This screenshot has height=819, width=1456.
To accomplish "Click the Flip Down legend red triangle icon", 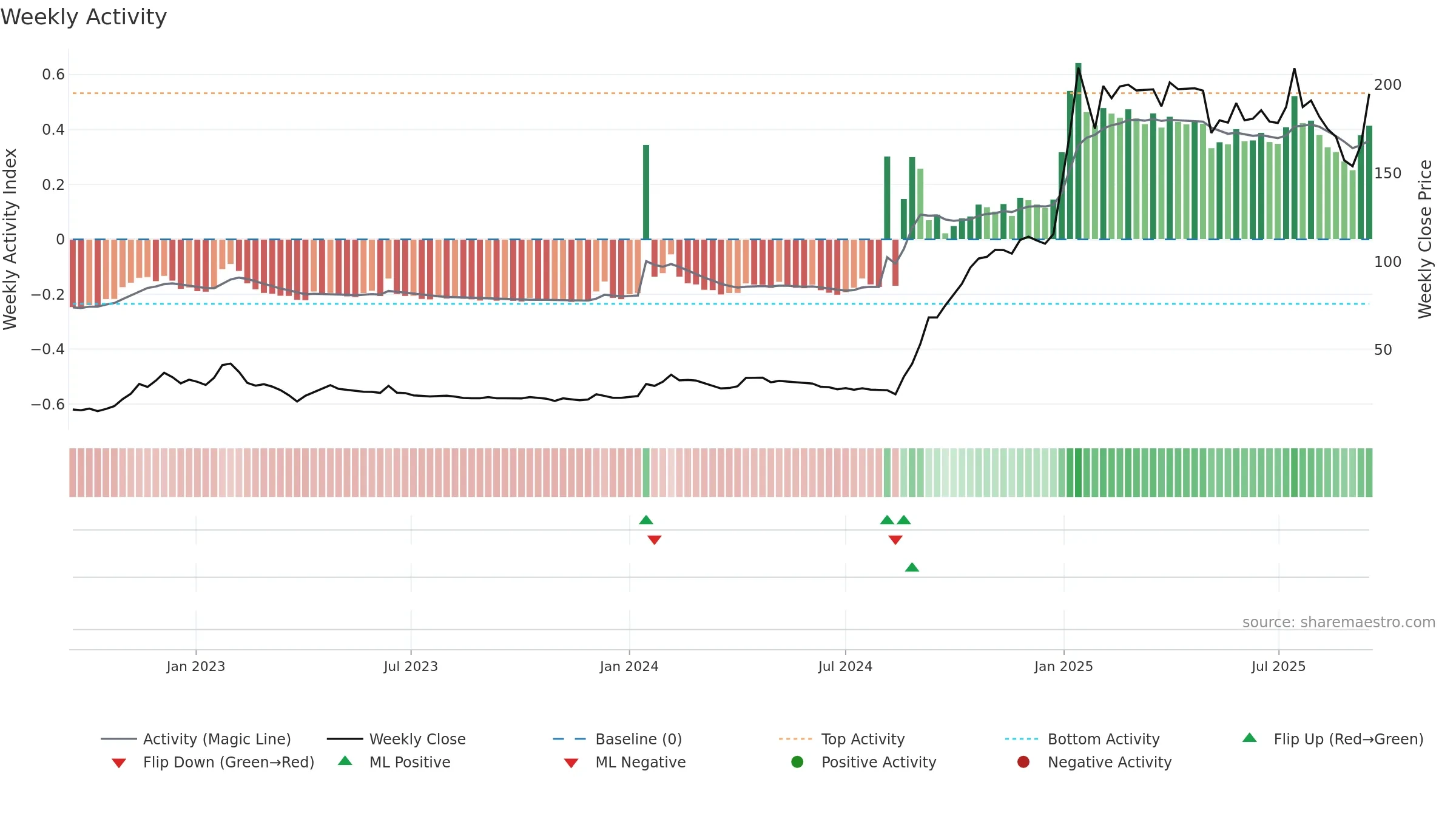I will click(119, 763).
